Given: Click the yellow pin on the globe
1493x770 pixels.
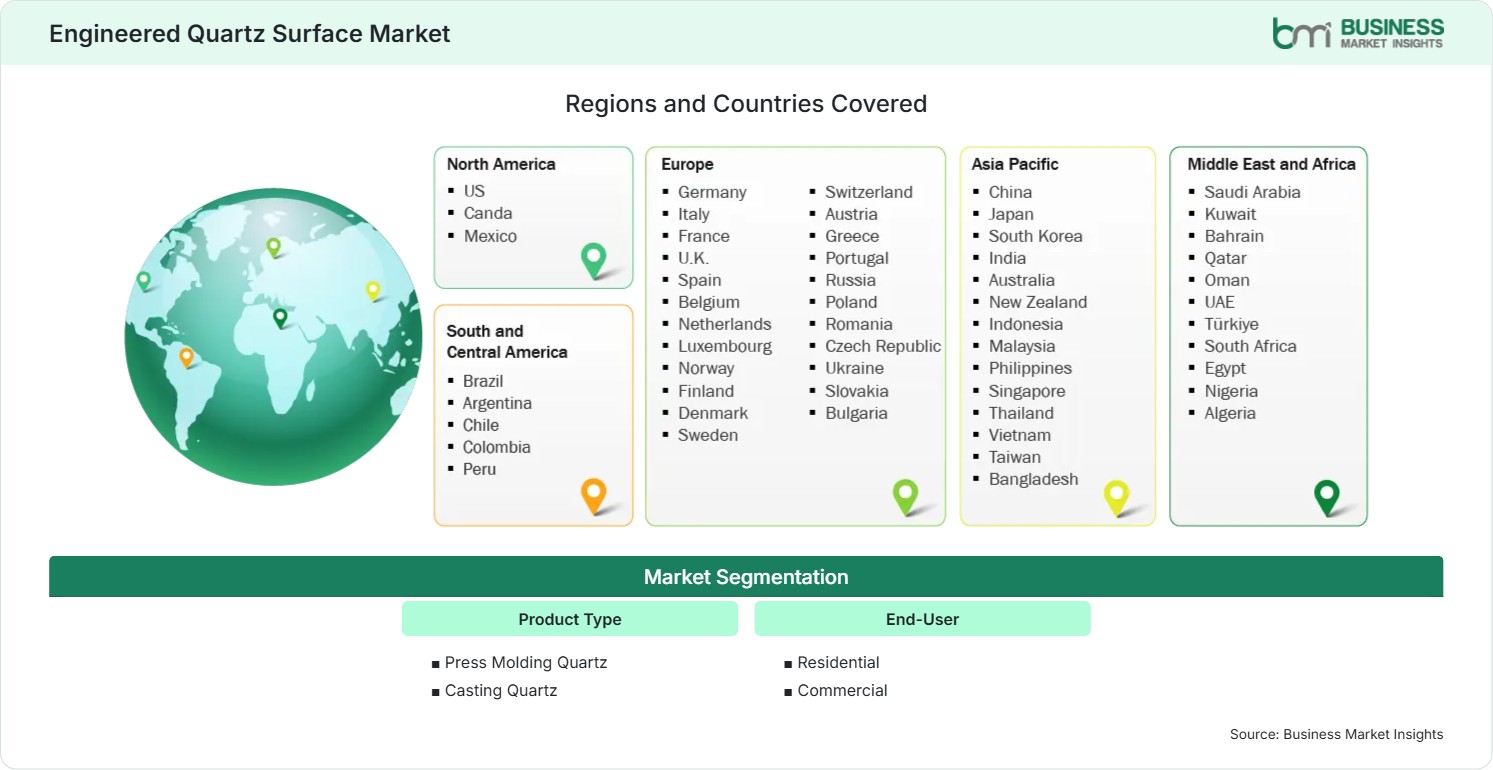Looking at the screenshot, I should point(373,290).
